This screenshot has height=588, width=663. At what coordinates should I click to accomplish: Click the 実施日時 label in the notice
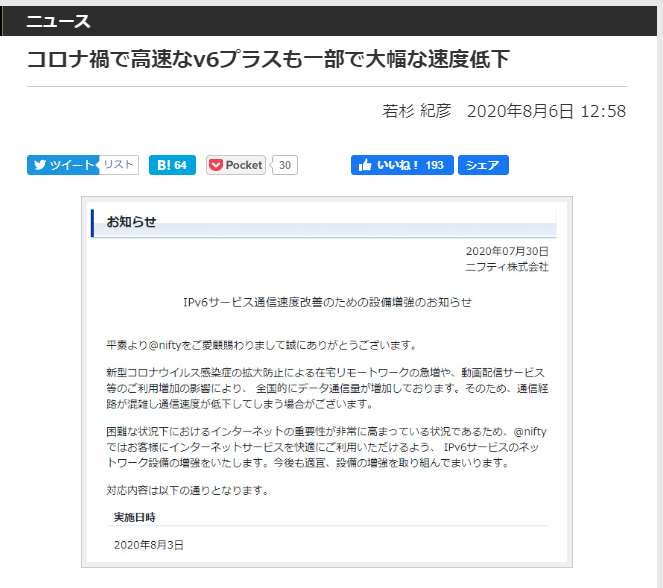click(x=134, y=517)
